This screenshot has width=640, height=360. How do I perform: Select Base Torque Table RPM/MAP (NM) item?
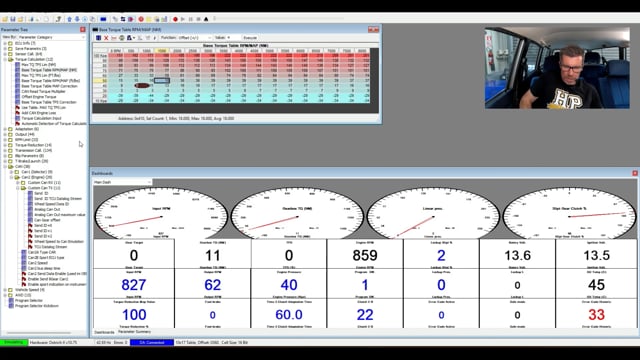pyautogui.click(x=49, y=70)
